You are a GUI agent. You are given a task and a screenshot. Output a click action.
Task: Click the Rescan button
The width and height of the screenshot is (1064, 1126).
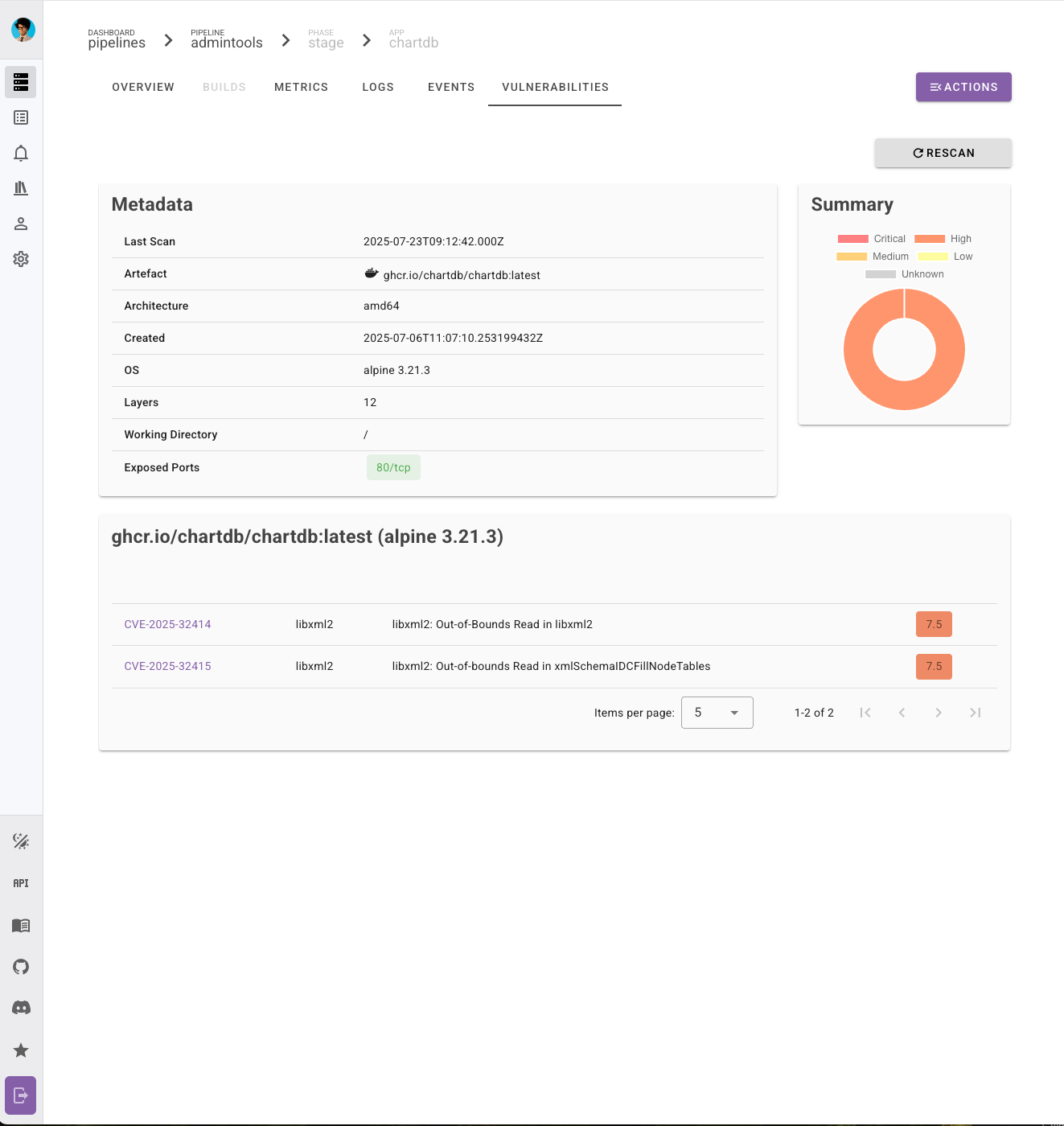[x=943, y=153]
